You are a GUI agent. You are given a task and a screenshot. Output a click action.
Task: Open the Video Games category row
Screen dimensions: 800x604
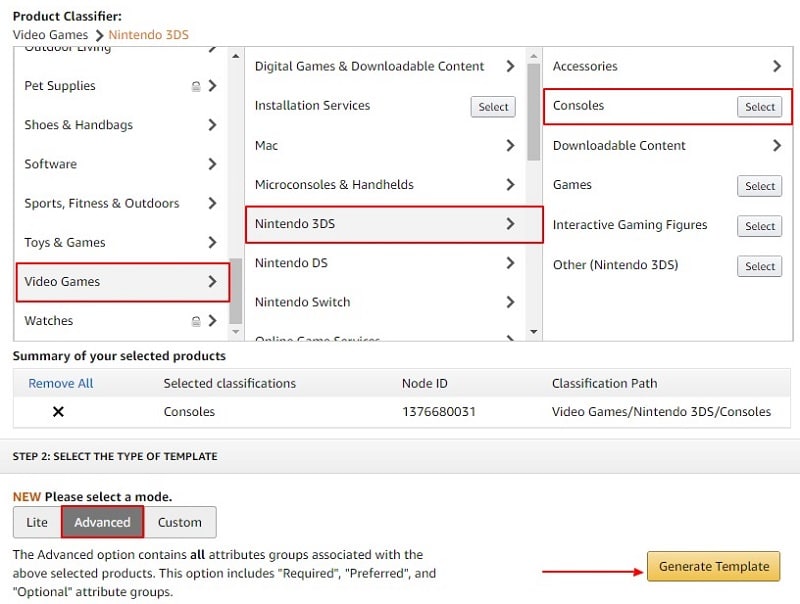coord(122,282)
